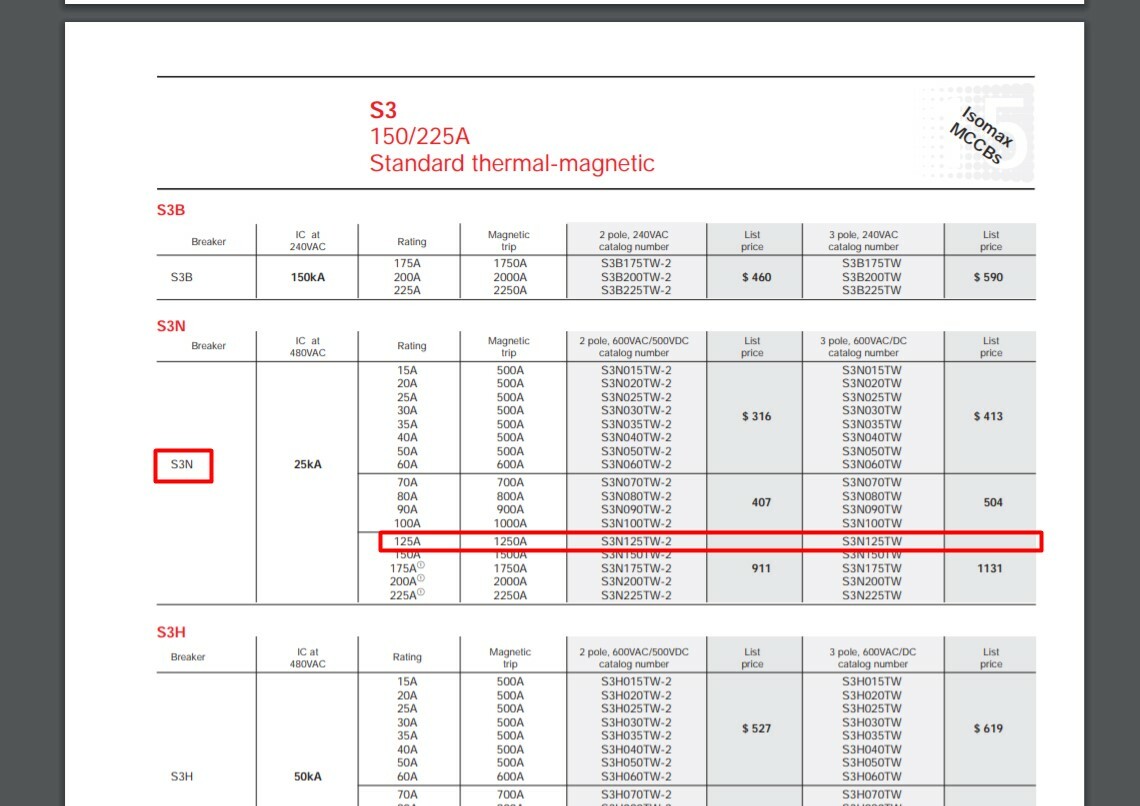Click the Standard thermal-magnetic title text

pyautogui.click(x=512, y=164)
